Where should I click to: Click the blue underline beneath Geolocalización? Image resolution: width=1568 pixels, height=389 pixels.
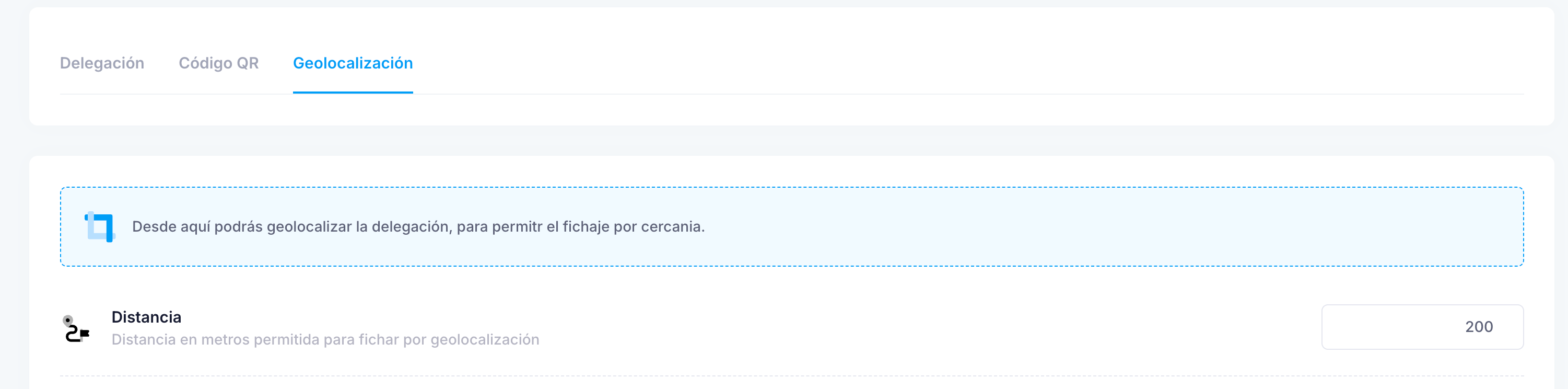353,93
